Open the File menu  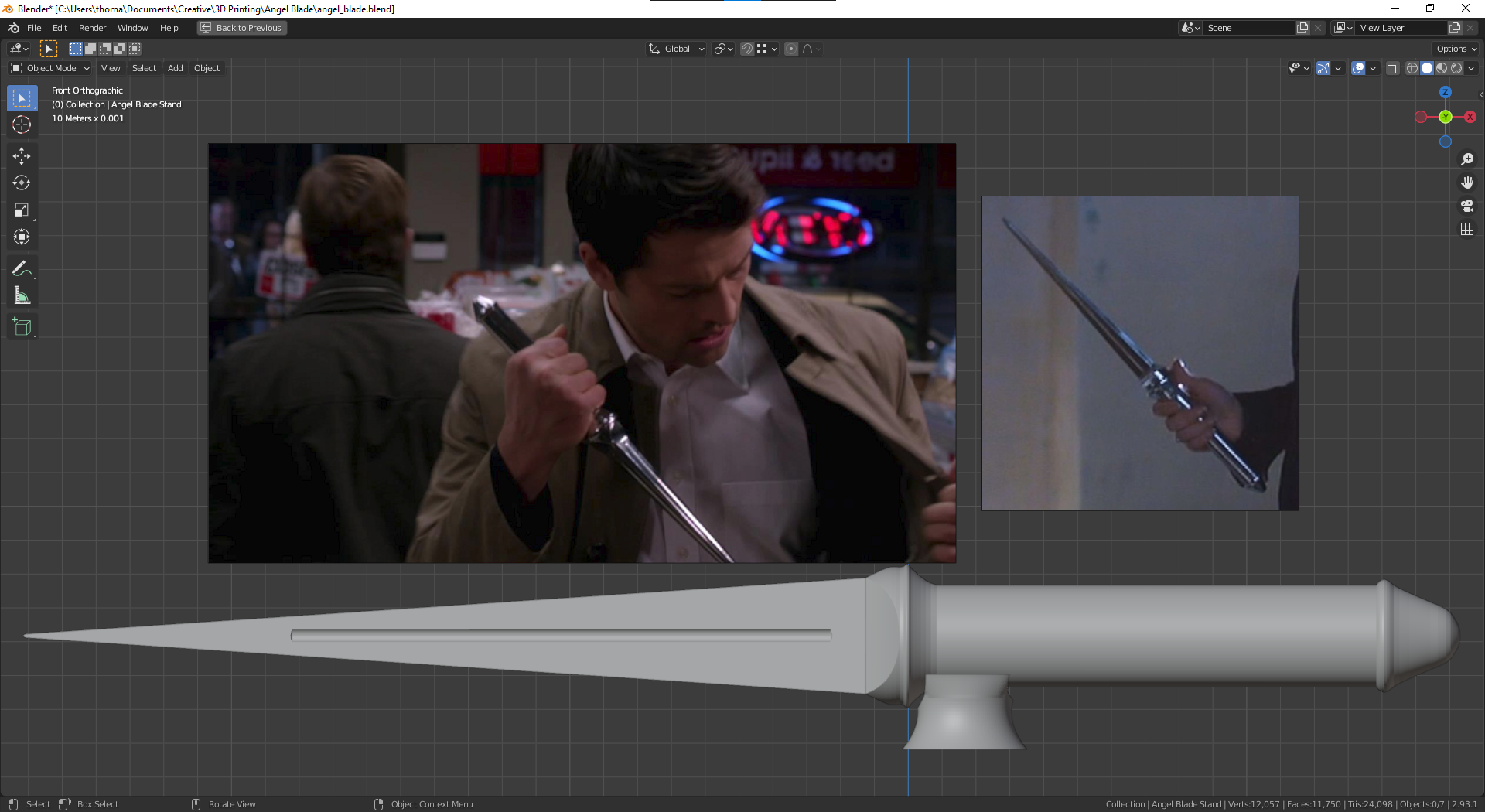(x=34, y=28)
